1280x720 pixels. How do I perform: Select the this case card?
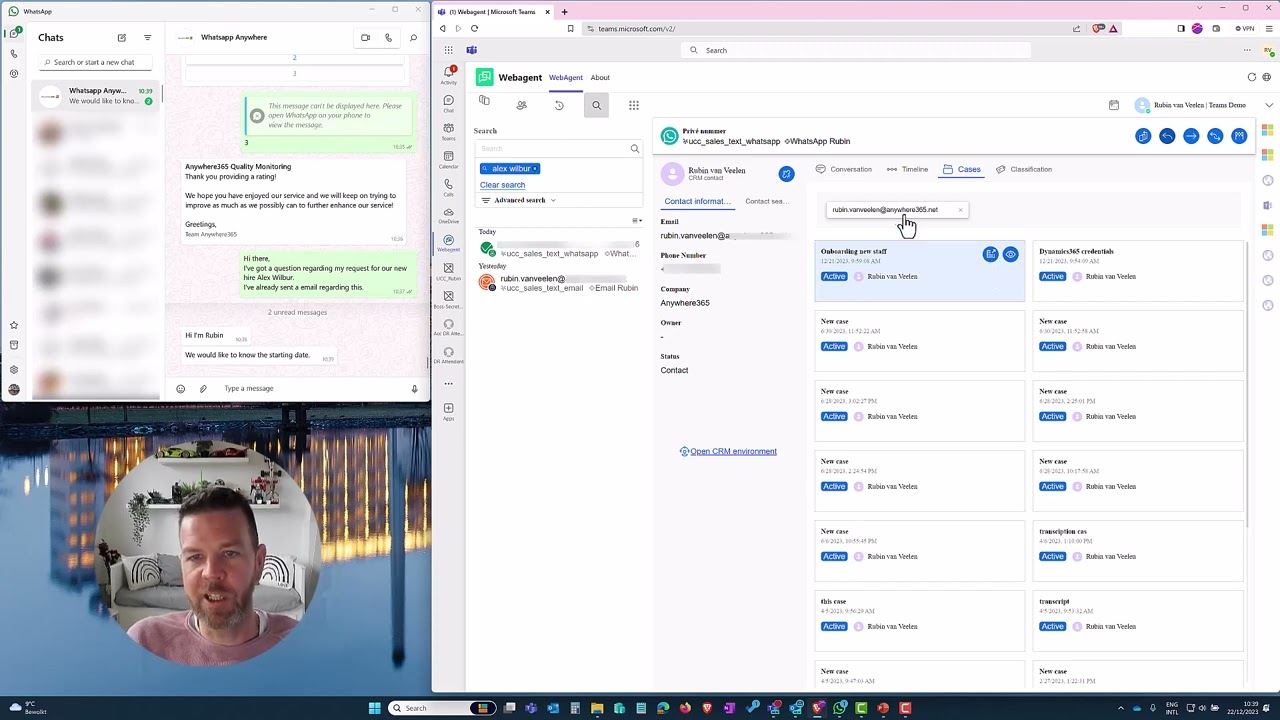coord(920,621)
